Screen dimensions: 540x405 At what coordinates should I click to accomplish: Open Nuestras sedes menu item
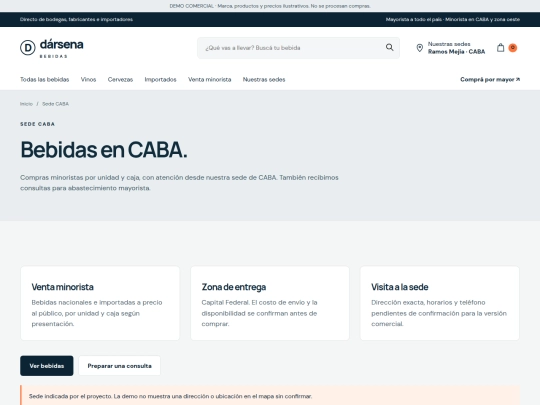click(x=264, y=80)
